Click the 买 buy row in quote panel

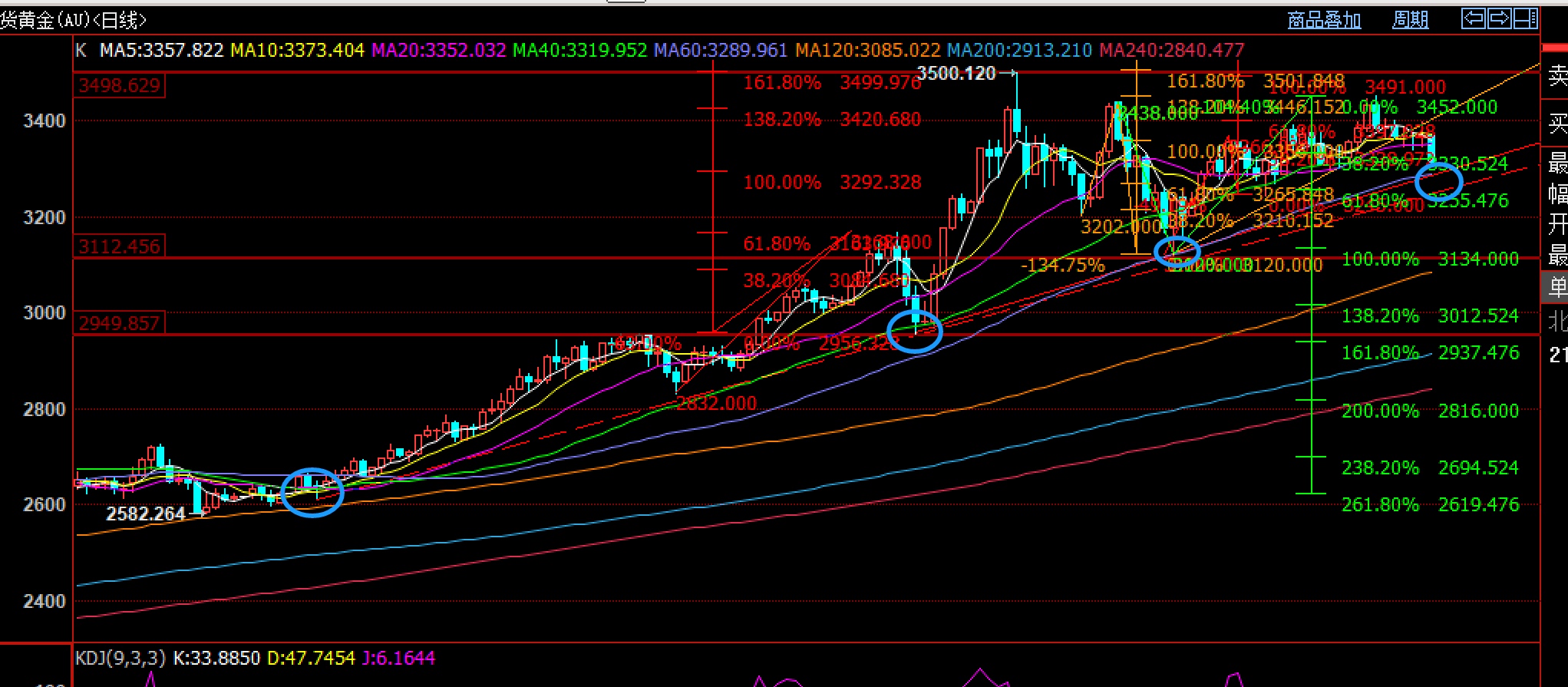(1556, 123)
